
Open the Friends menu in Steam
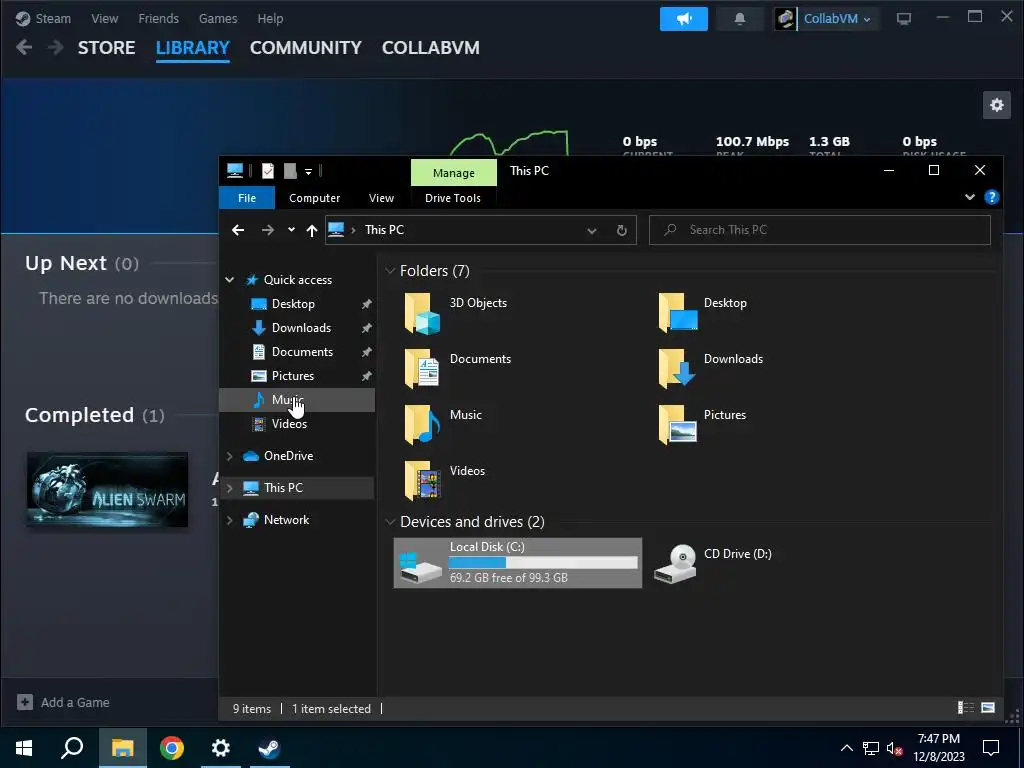pos(159,18)
